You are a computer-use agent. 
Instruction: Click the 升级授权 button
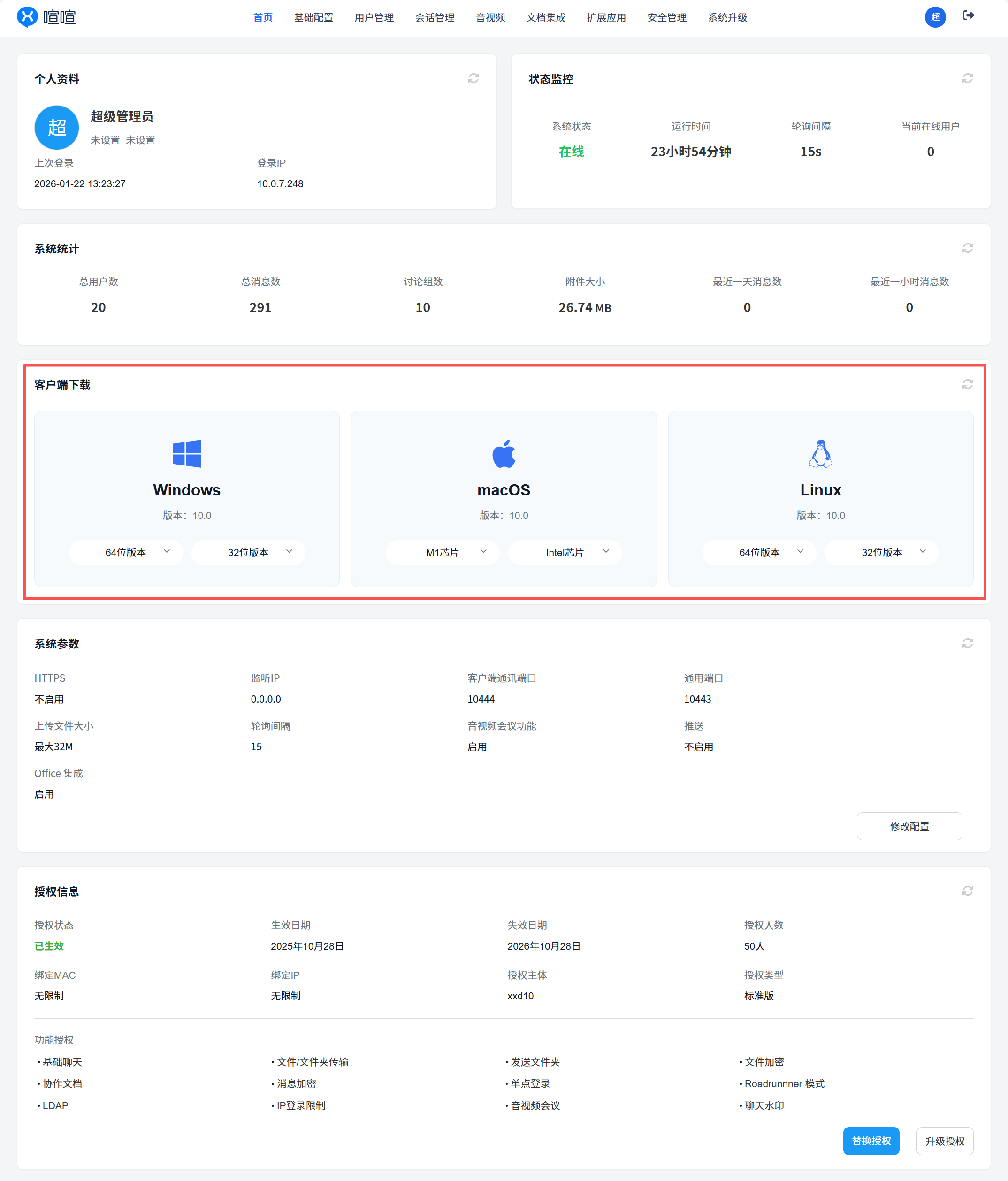[x=944, y=1141]
